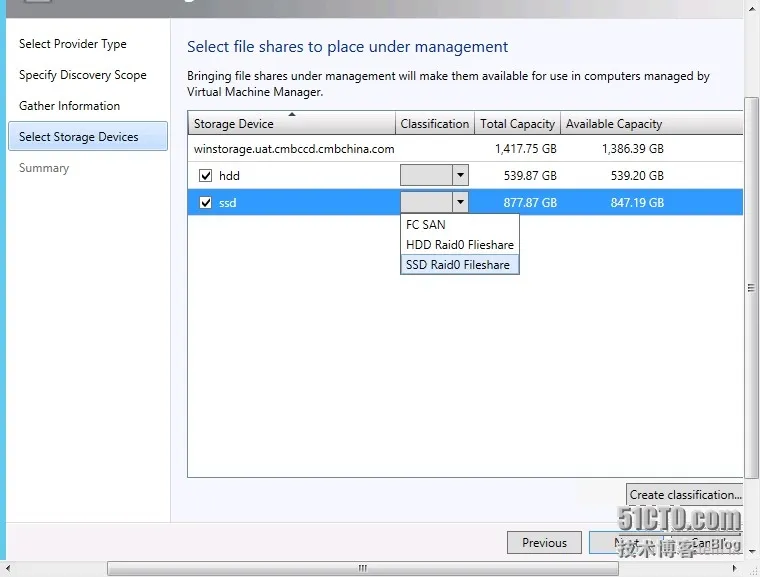Click the 877.87 GB total capacity cell
760x577 pixels.
tap(530, 203)
